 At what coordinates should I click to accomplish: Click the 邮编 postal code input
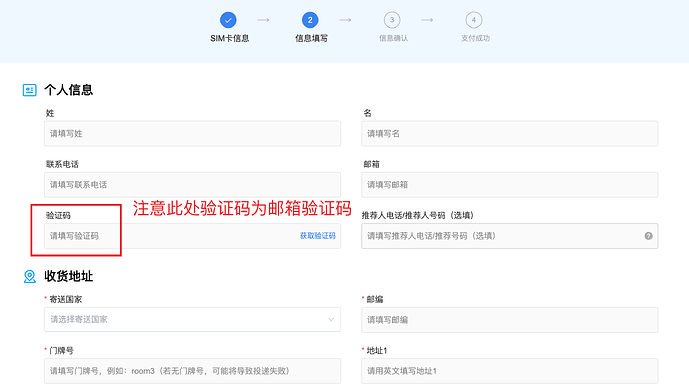click(x=510, y=320)
